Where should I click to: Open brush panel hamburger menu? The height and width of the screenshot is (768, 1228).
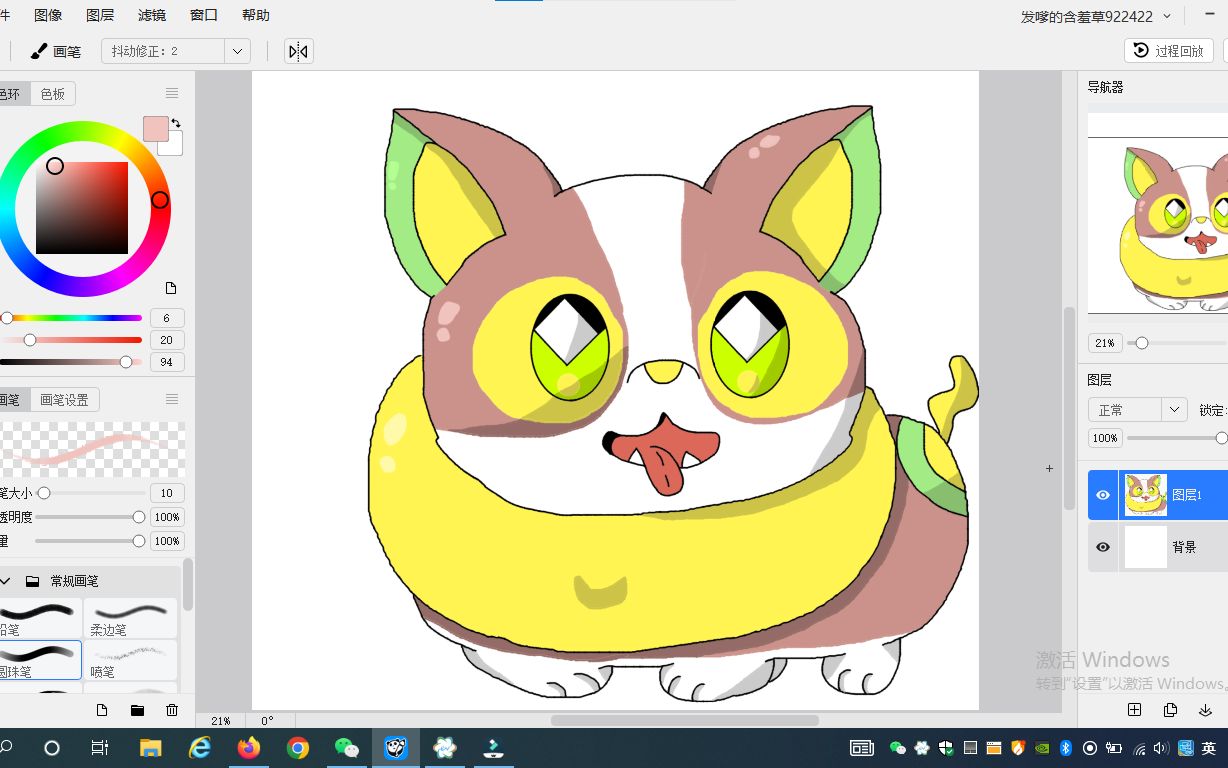[x=172, y=399]
